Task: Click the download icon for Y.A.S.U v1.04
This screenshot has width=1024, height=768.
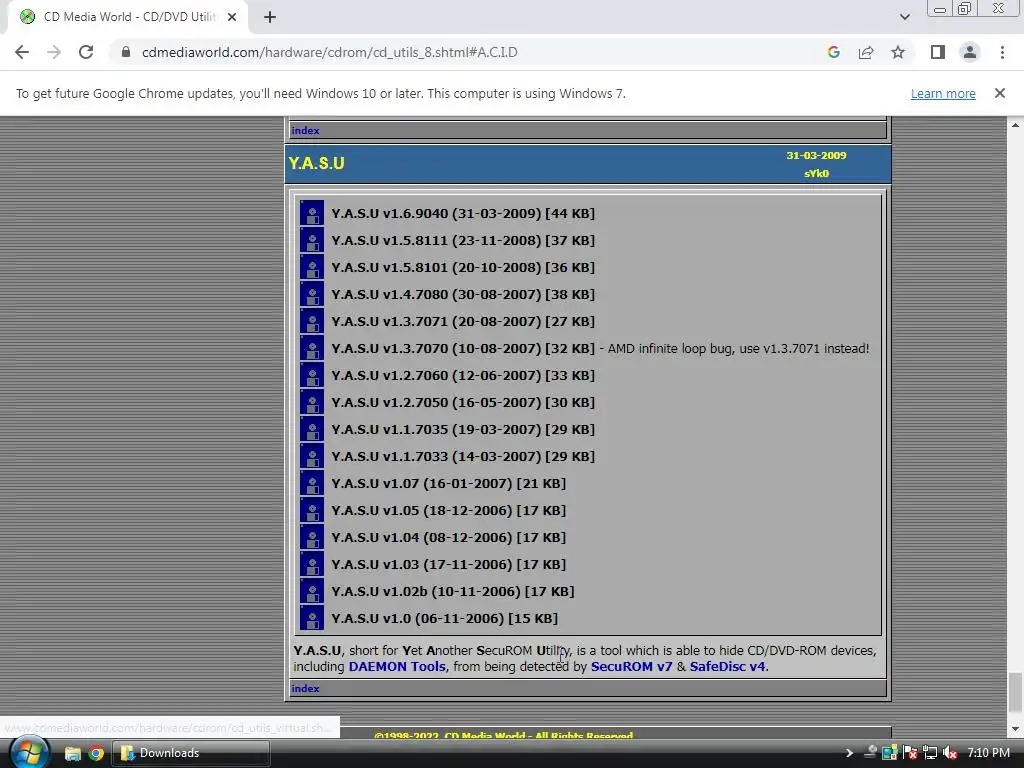Action: click(x=312, y=537)
